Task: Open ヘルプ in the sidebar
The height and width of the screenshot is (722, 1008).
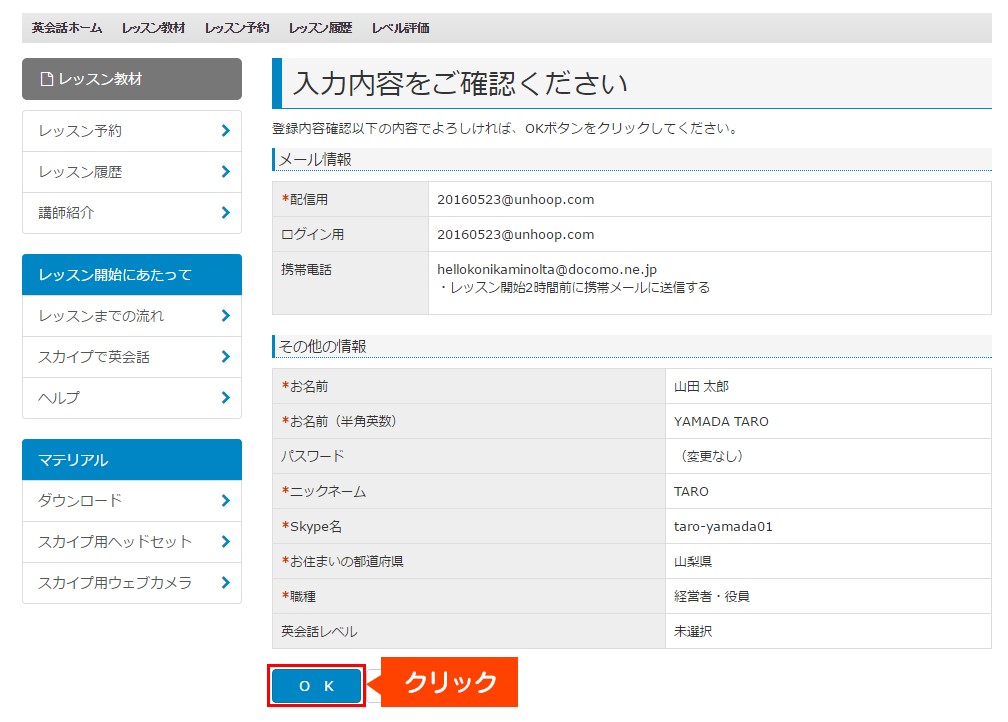Action: point(132,398)
